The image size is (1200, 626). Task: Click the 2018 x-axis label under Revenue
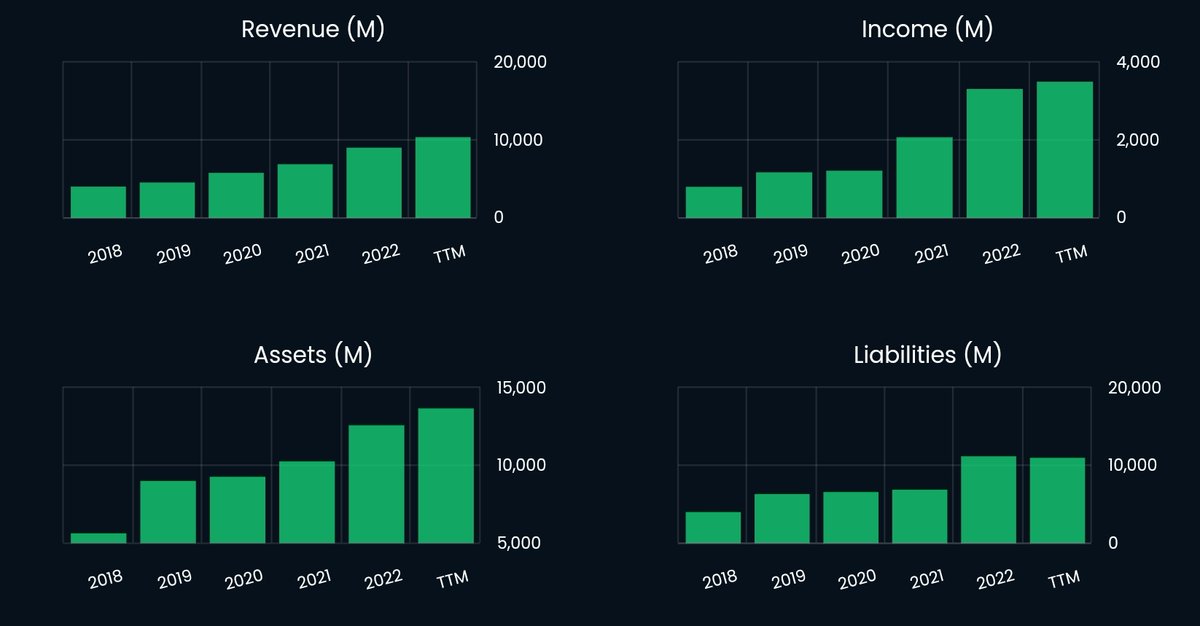tap(106, 254)
